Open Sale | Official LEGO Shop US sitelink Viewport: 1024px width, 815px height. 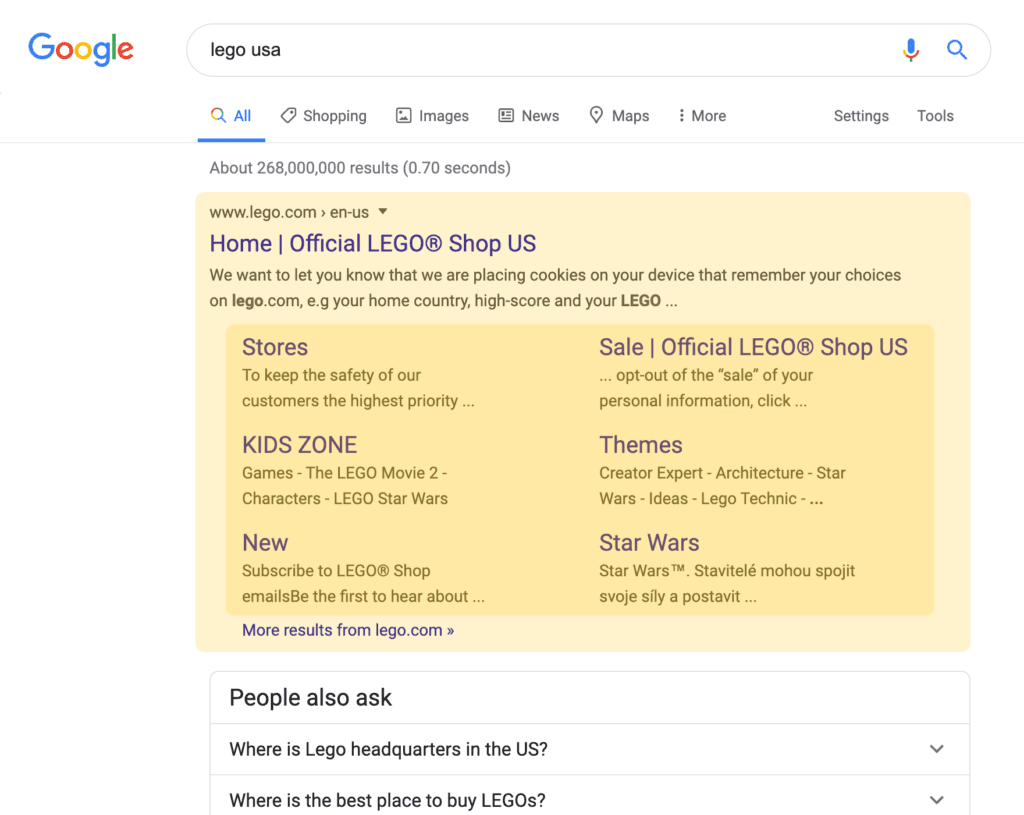point(753,347)
